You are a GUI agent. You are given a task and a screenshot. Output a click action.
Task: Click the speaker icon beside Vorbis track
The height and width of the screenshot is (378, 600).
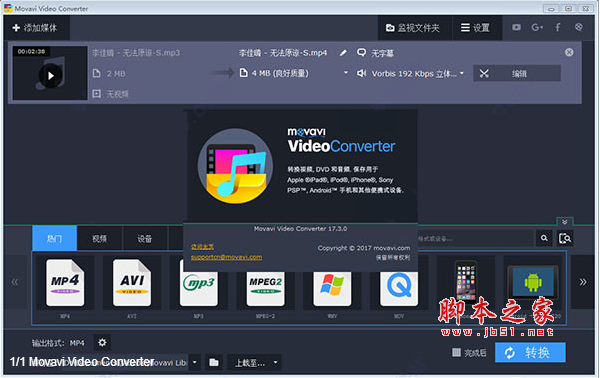point(361,73)
